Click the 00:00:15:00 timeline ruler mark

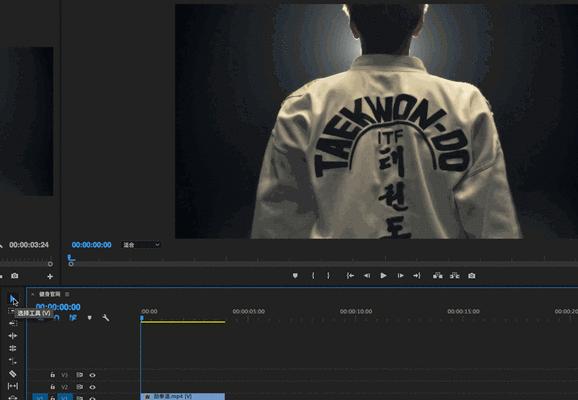(463, 312)
